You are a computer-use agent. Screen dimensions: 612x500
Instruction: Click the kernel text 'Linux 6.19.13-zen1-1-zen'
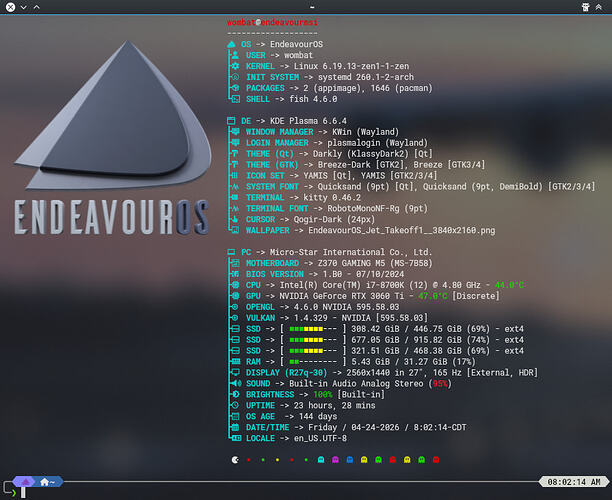[351, 66]
